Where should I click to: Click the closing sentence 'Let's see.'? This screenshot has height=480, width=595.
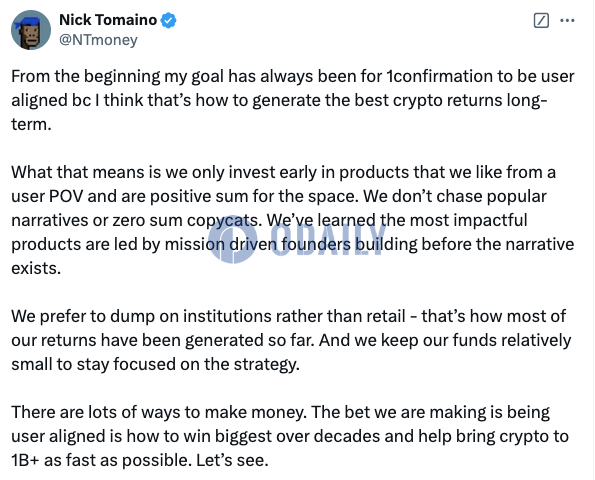click(x=232, y=460)
